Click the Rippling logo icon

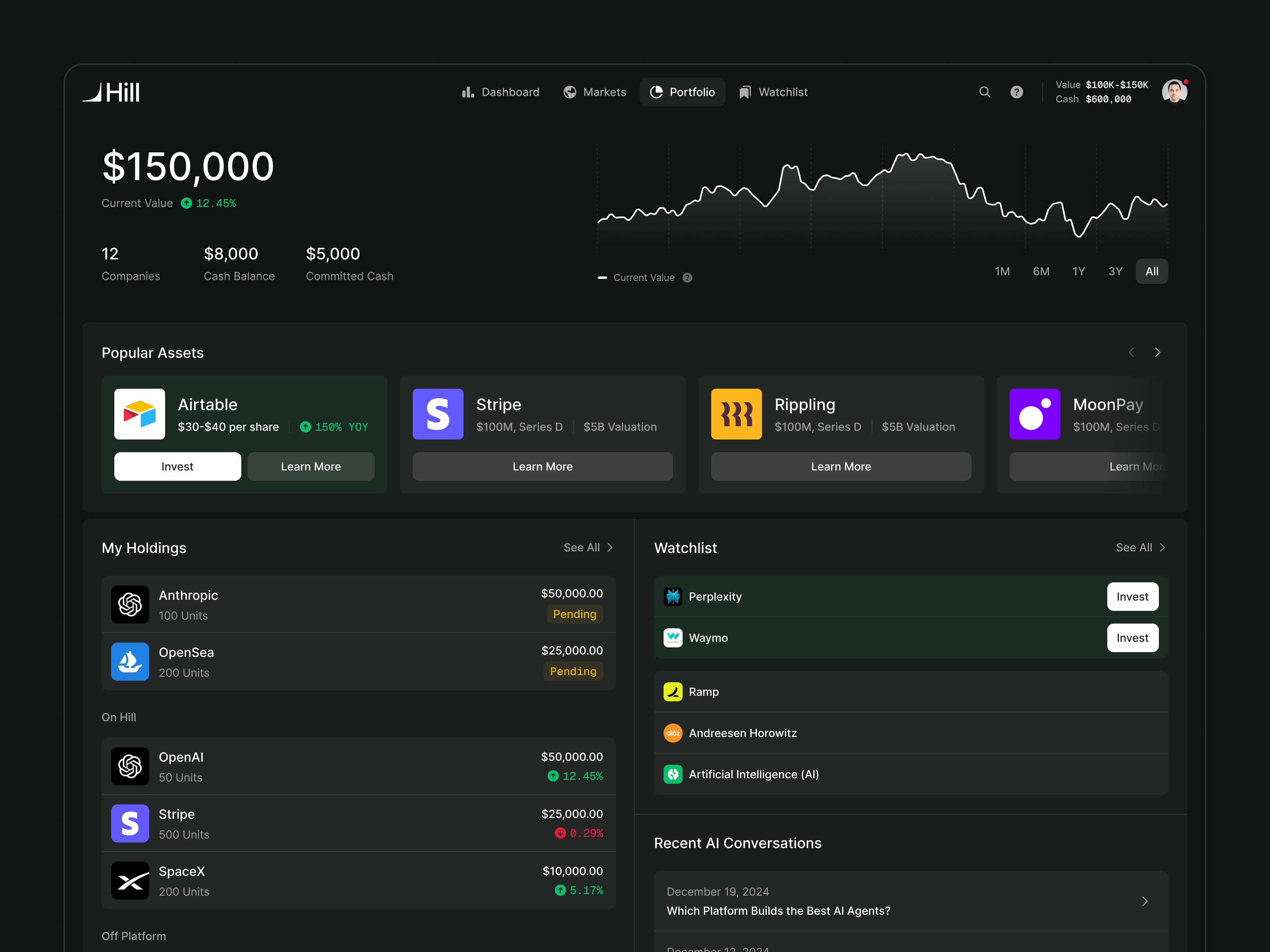[736, 414]
